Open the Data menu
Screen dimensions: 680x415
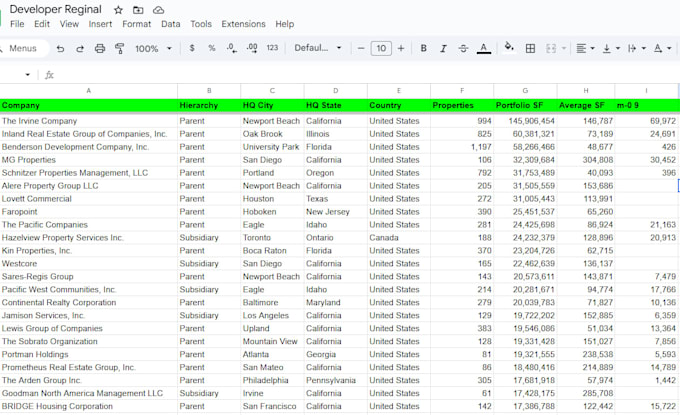click(x=170, y=24)
